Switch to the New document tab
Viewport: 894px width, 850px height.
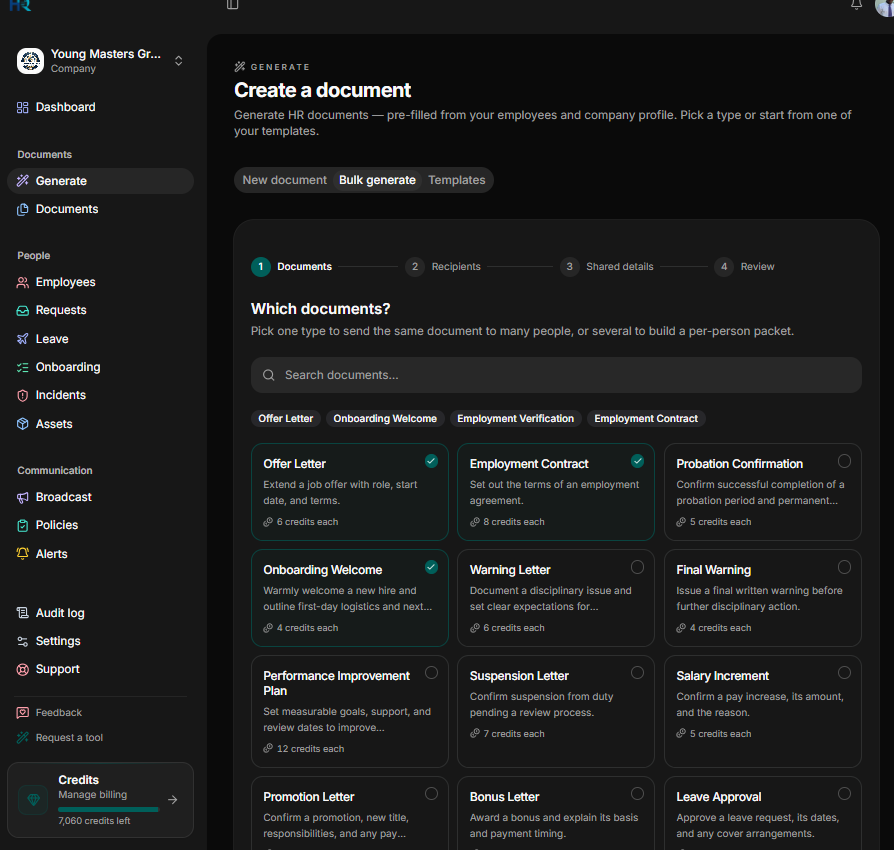[x=285, y=180]
